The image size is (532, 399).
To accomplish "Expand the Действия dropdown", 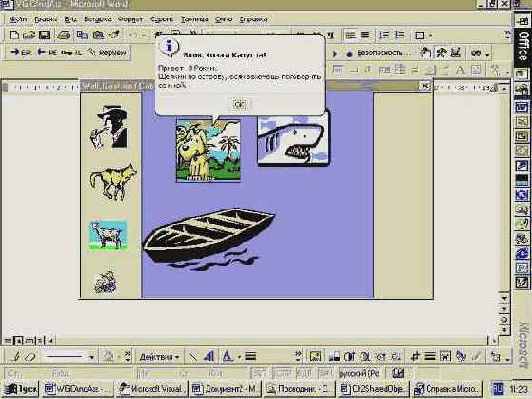I will tap(159, 357).
